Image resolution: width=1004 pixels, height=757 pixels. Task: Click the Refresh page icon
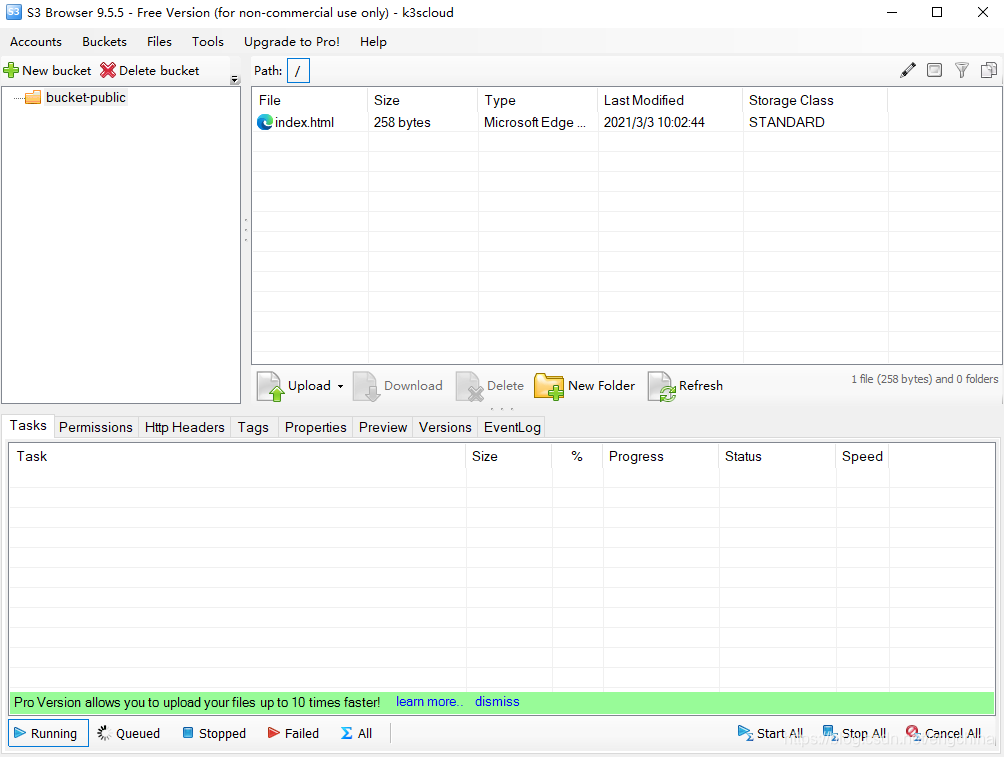tap(662, 386)
